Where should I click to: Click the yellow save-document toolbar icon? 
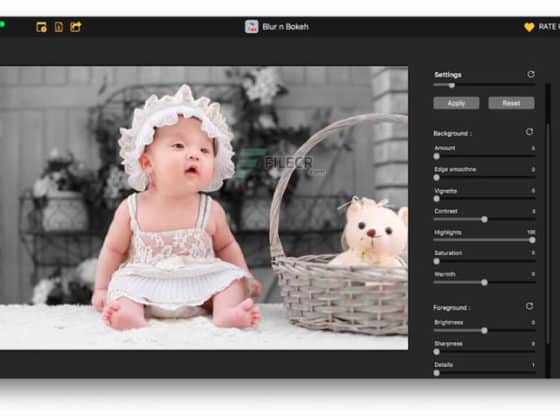click(x=59, y=27)
